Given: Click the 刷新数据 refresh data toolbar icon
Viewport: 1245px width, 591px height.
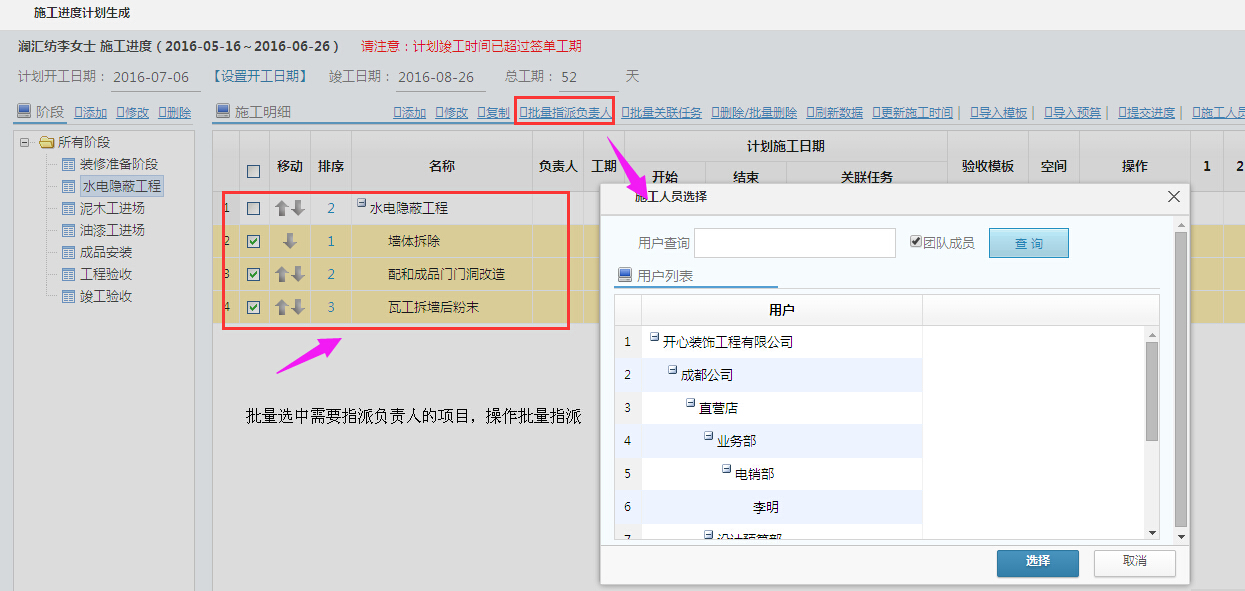Looking at the screenshot, I should coord(834,112).
